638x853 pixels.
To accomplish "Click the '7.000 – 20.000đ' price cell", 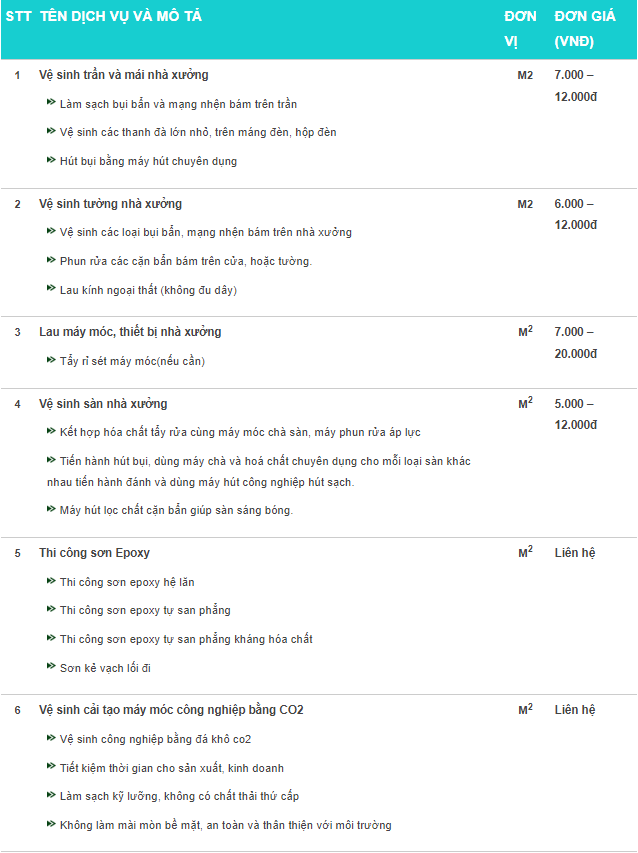I will pyautogui.click(x=575, y=342).
